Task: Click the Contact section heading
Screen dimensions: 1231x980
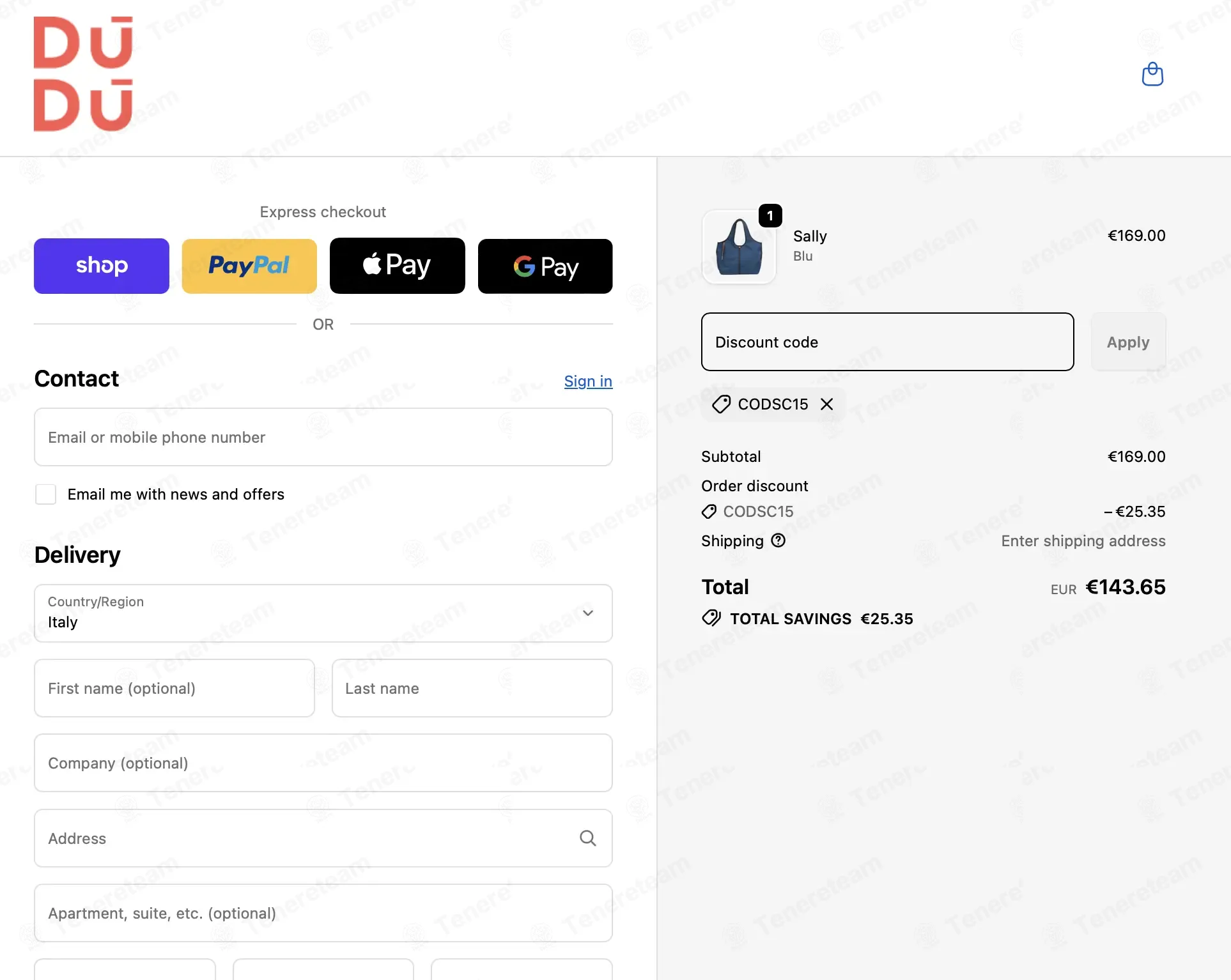Action: 77,378
